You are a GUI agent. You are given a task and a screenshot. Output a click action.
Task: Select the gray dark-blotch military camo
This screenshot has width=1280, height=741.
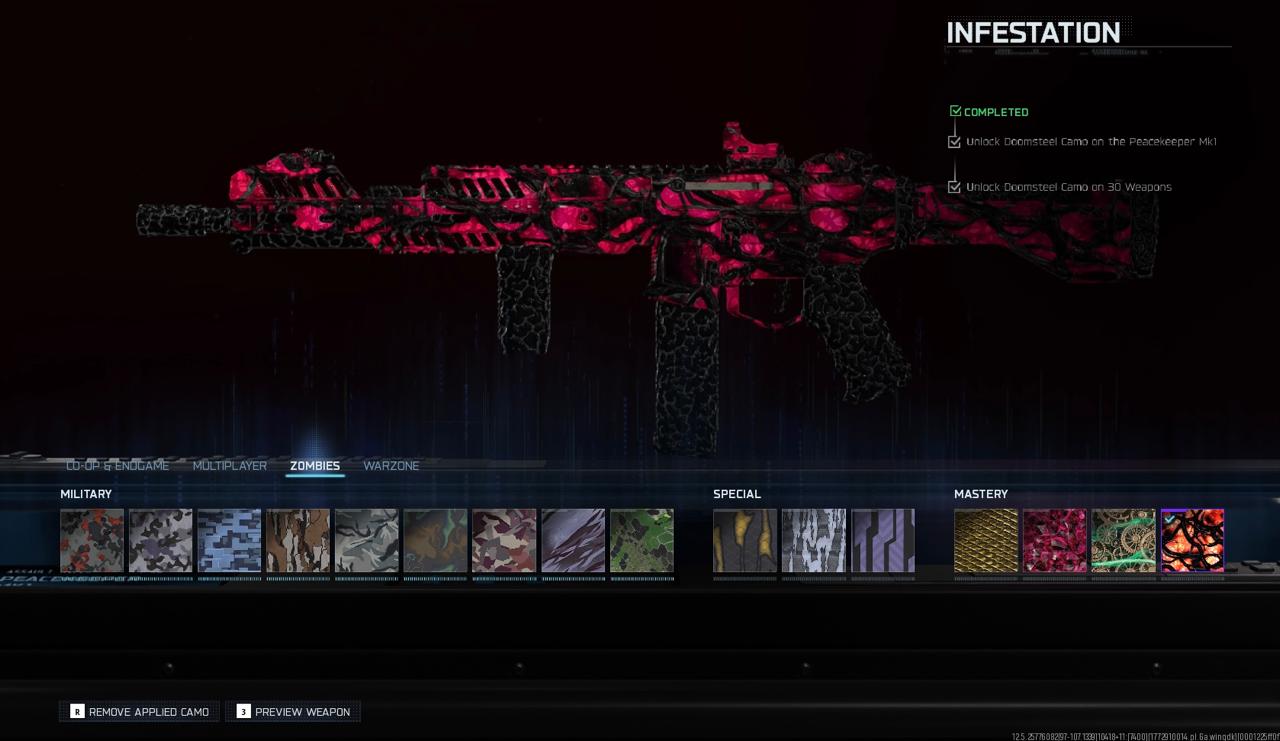(161, 541)
